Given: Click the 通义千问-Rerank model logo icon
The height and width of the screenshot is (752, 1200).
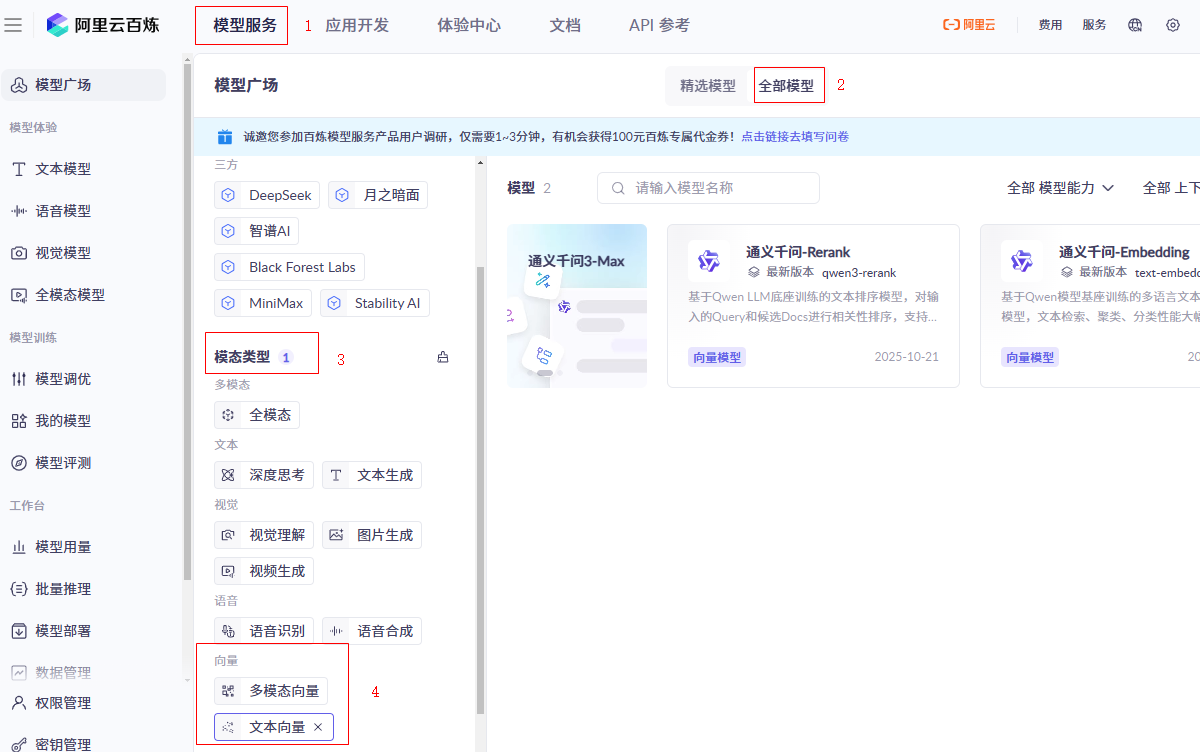Looking at the screenshot, I should (x=709, y=261).
